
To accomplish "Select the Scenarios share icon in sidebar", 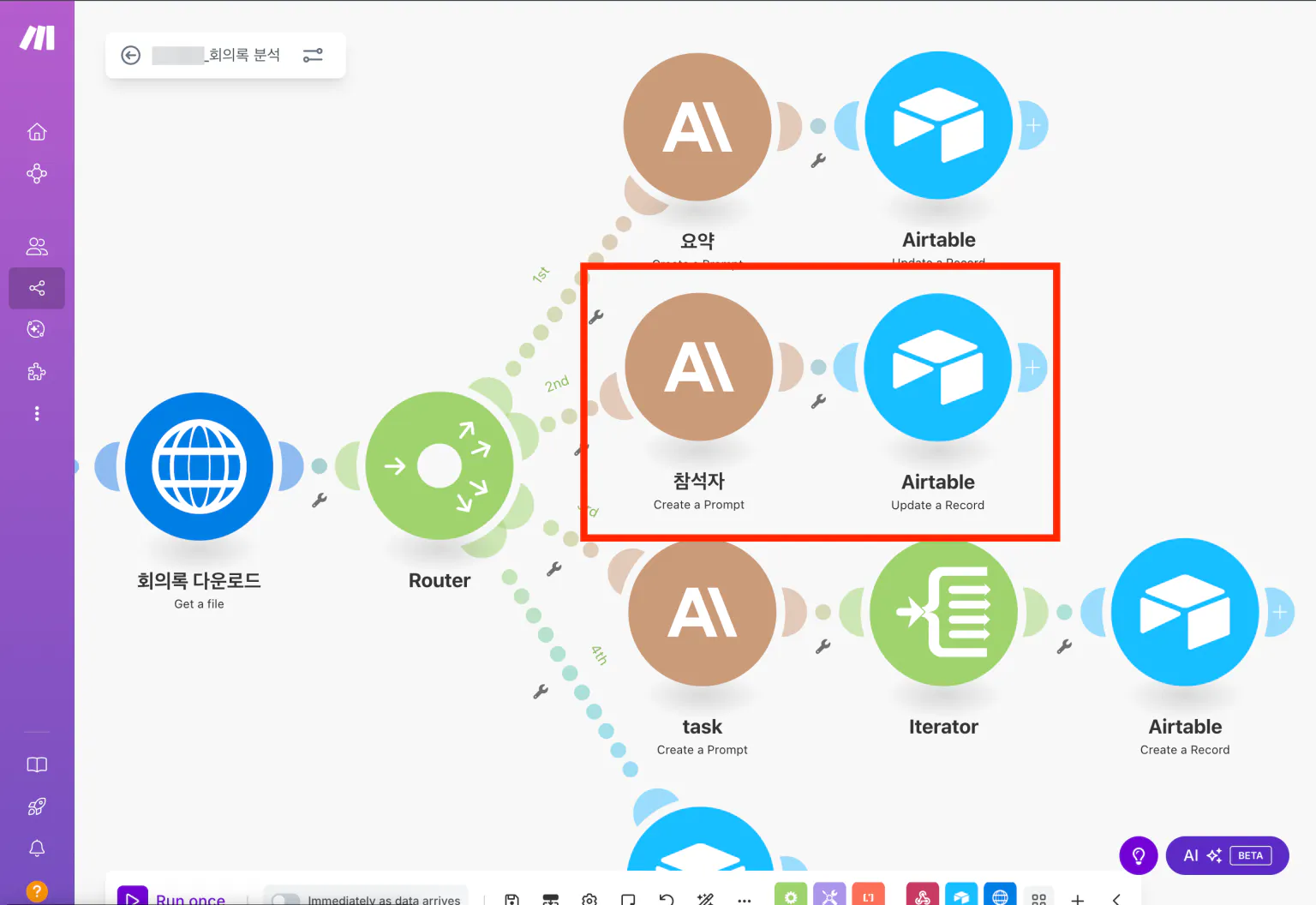I will pyautogui.click(x=37, y=288).
